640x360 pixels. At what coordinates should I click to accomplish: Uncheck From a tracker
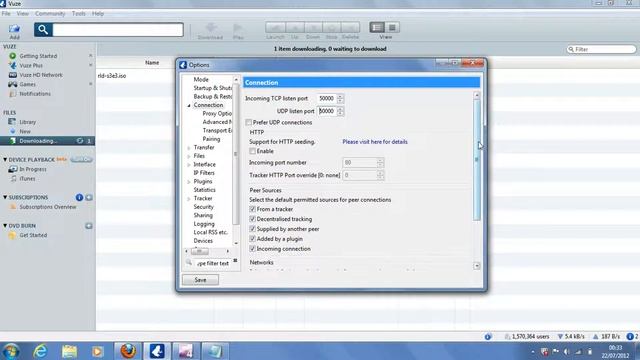tap(253, 209)
